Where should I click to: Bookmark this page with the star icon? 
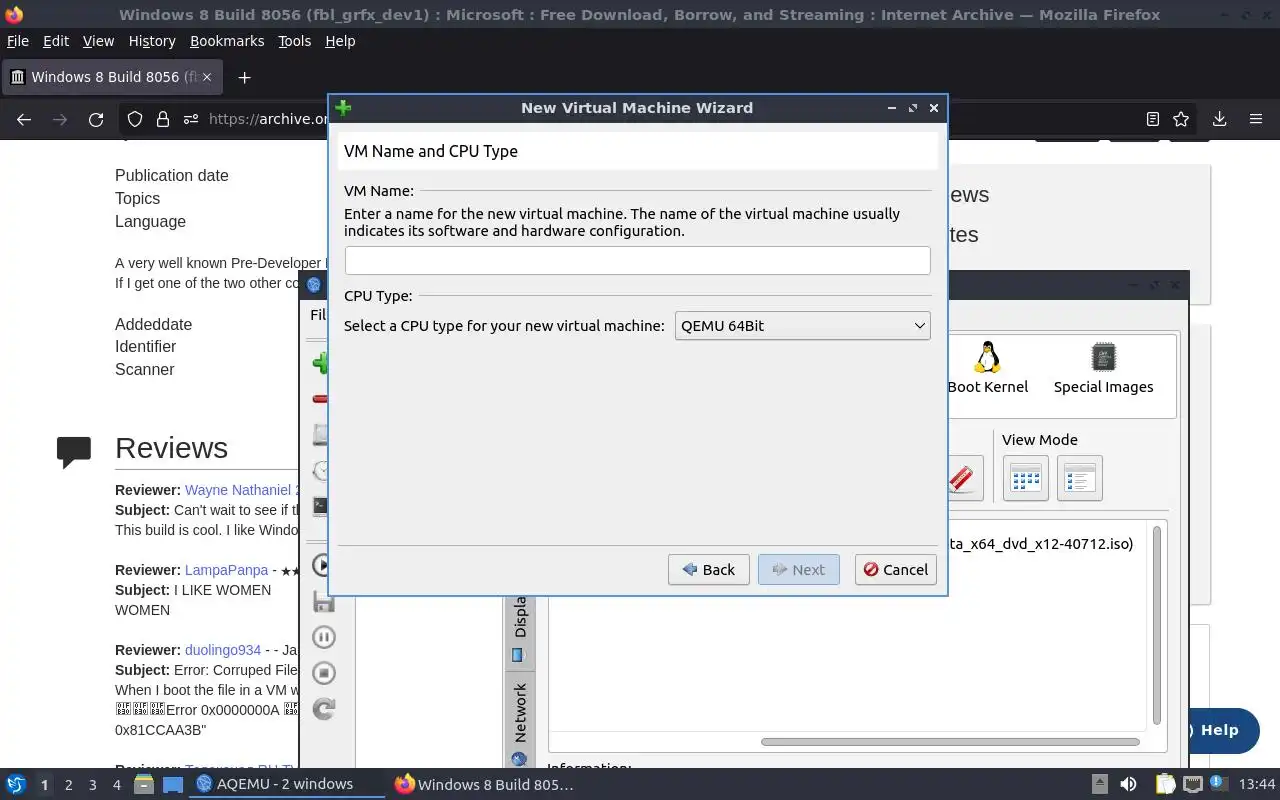tap(1181, 119)
